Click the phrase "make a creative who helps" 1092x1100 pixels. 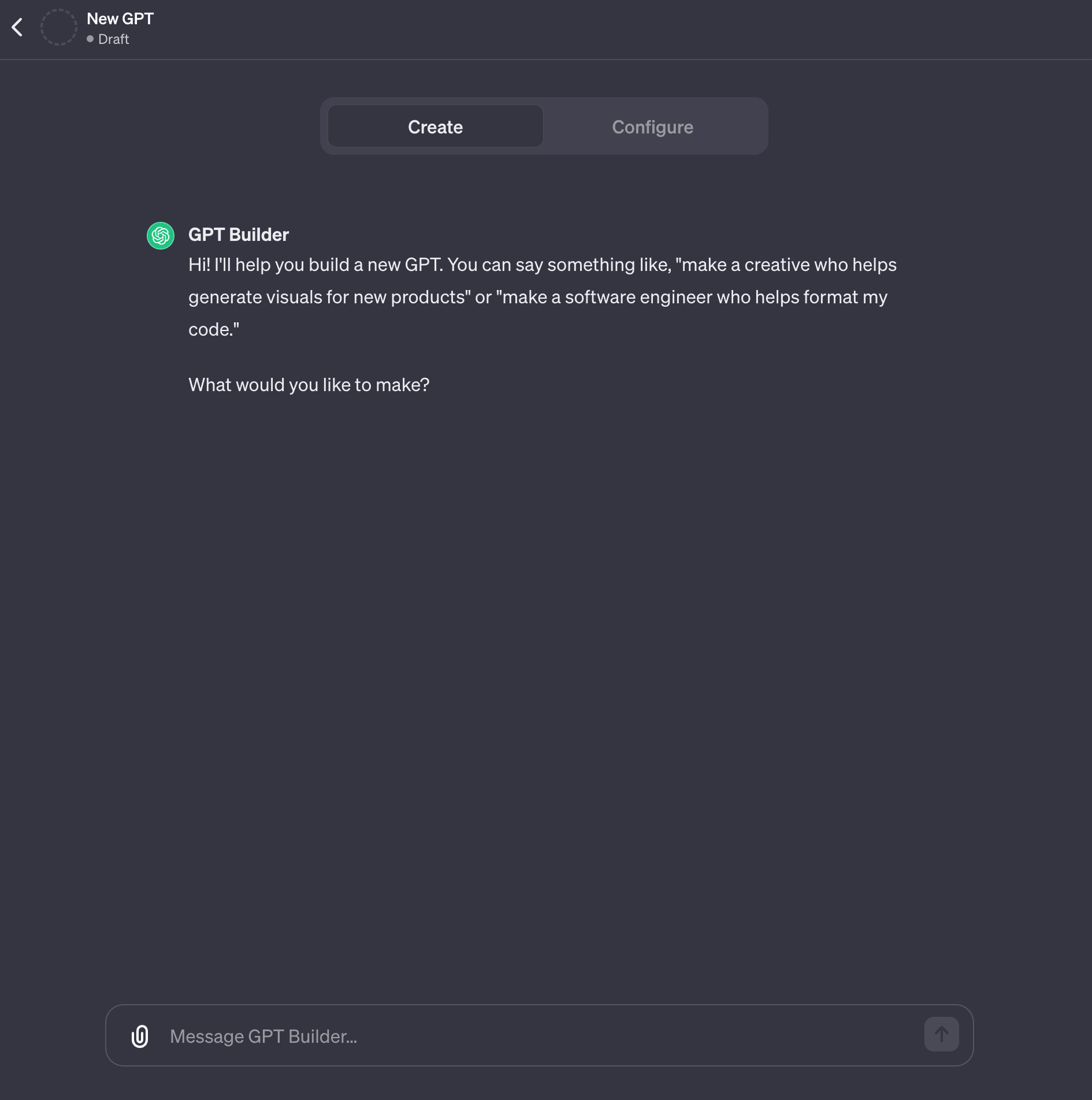pos(789,265)
